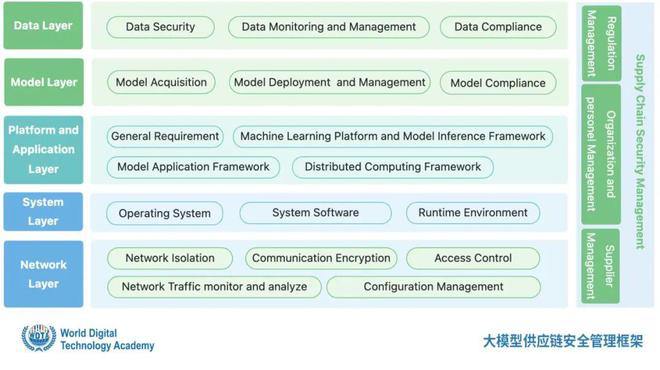Click the Regulation Management vertical block

(601, 44)
